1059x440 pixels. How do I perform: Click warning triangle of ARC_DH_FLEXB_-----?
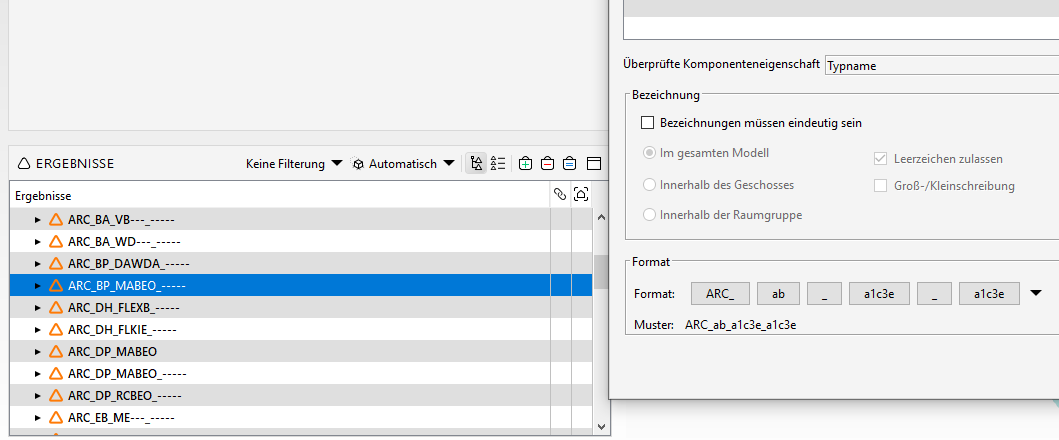coord(56,308)
